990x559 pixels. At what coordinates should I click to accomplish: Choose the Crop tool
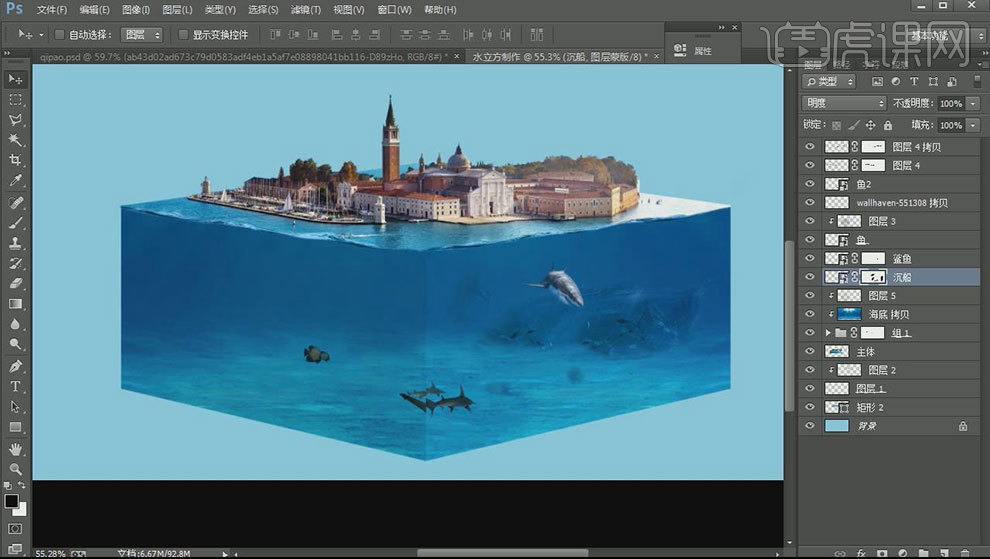(15, 160)
